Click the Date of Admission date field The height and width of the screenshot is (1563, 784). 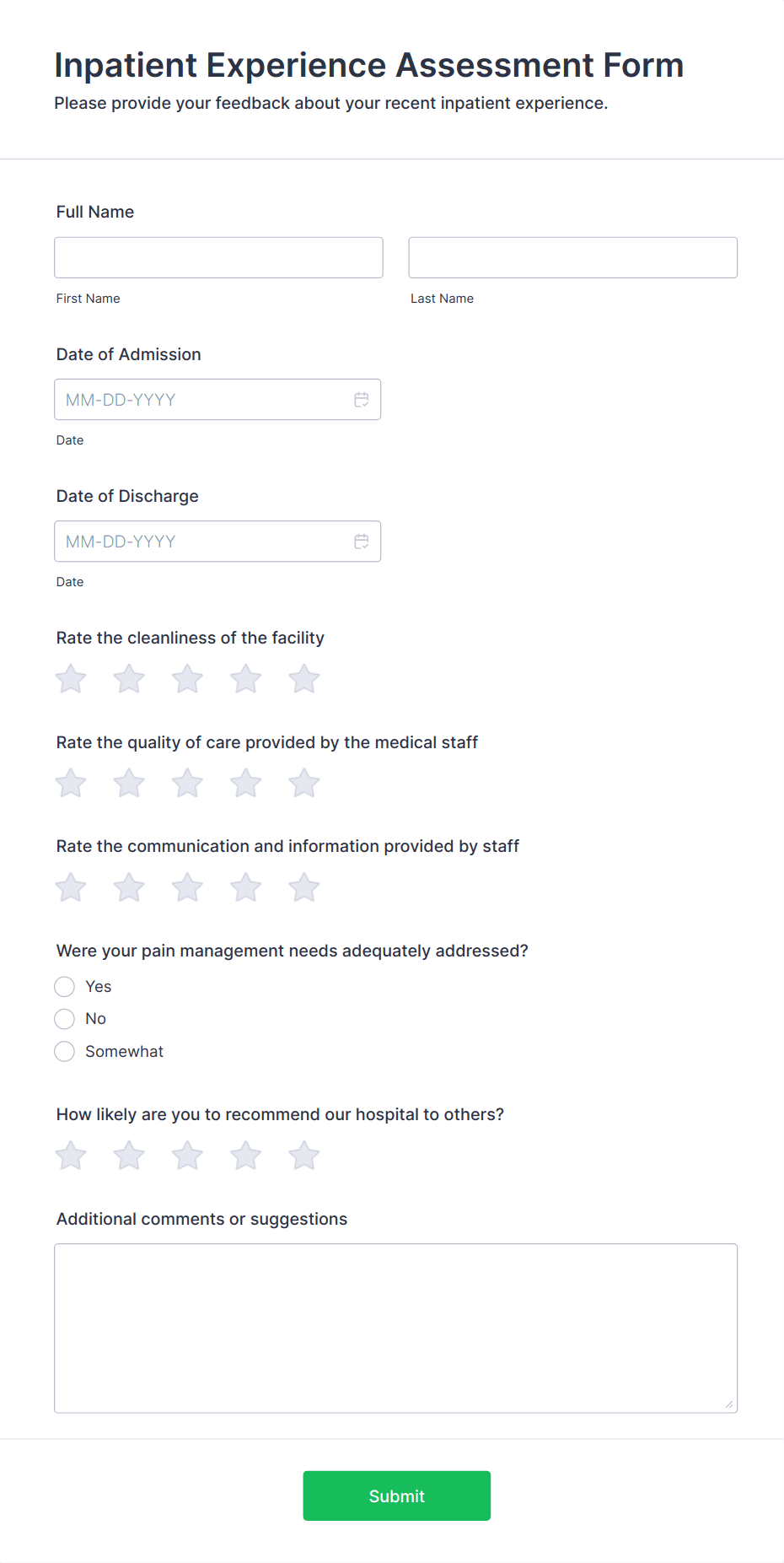click(x=202, y=399)
